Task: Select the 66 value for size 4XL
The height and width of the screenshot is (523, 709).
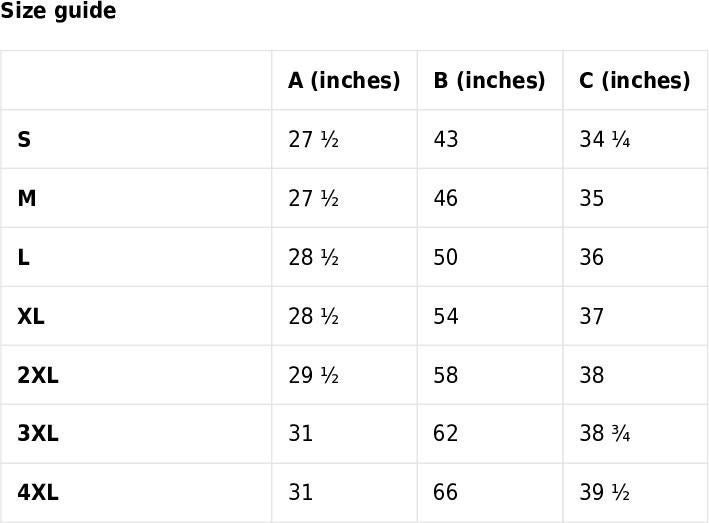Action: 446,492
